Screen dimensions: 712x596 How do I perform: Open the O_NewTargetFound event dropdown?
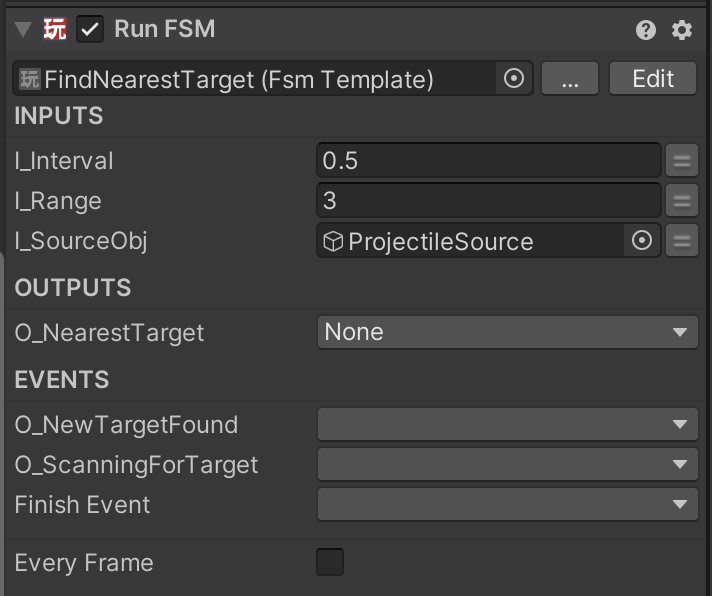[507, 424]
